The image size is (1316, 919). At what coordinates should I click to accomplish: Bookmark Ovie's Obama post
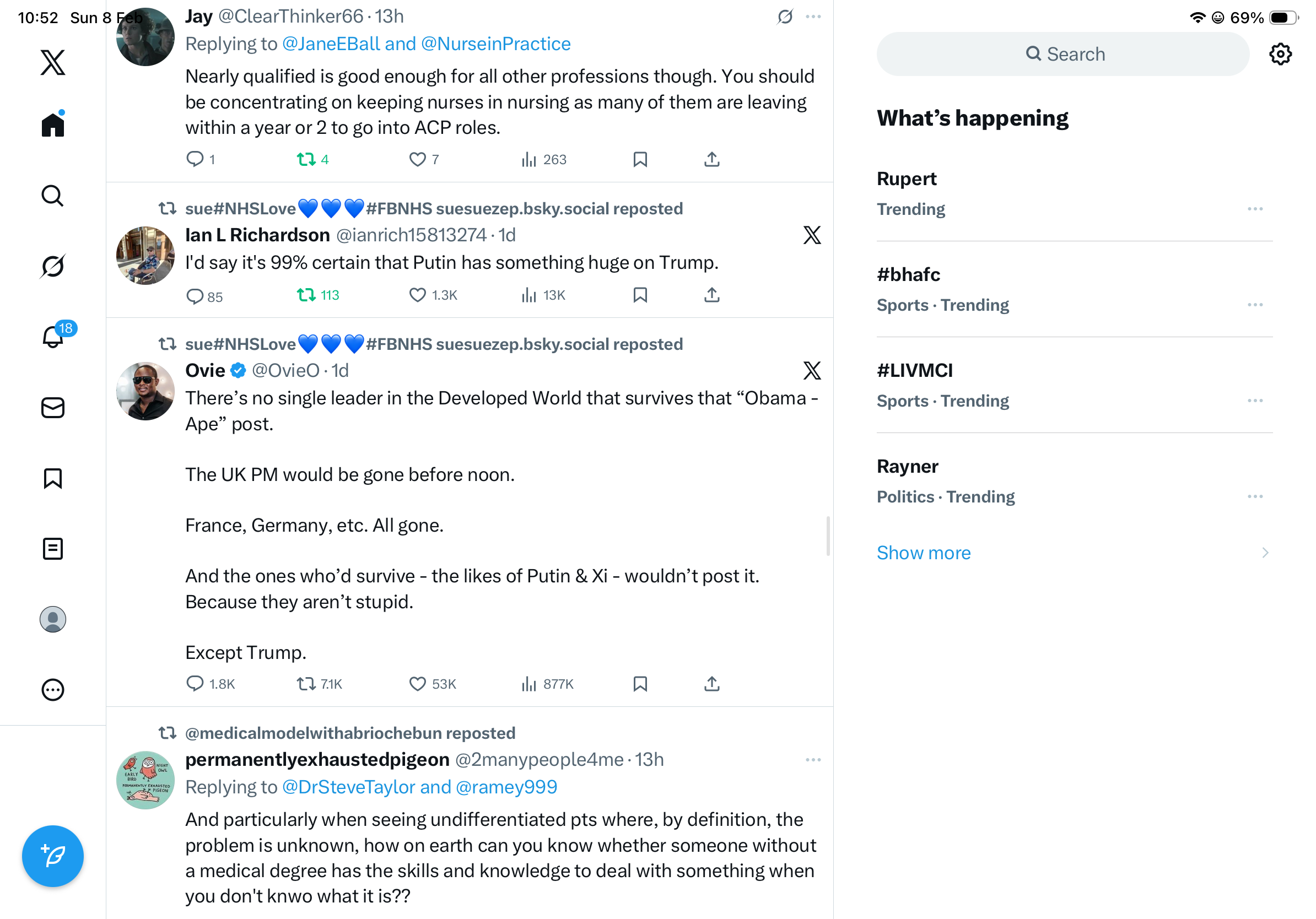[640, 683]
